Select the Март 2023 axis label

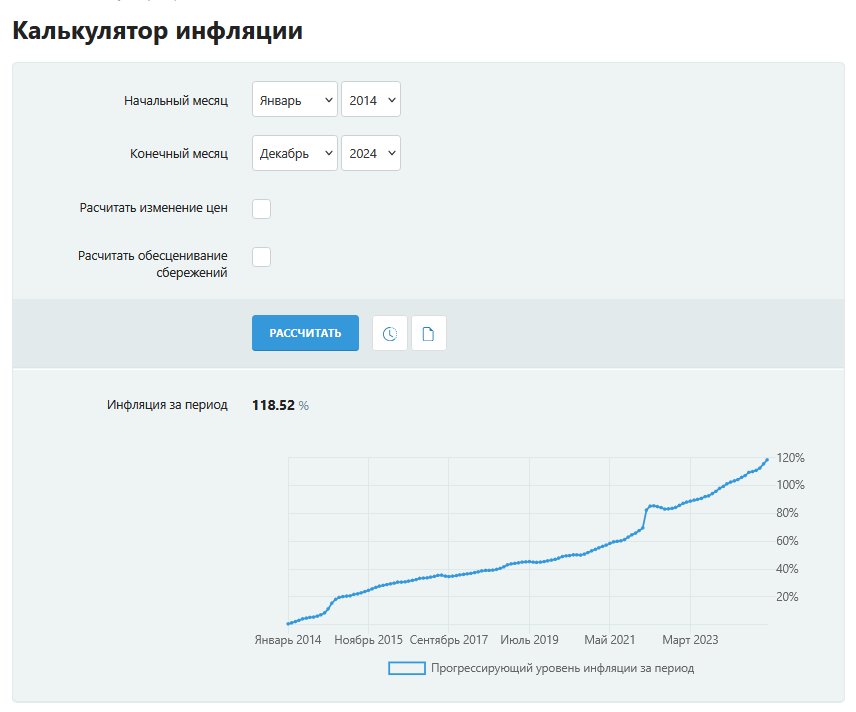coord(688,639)
